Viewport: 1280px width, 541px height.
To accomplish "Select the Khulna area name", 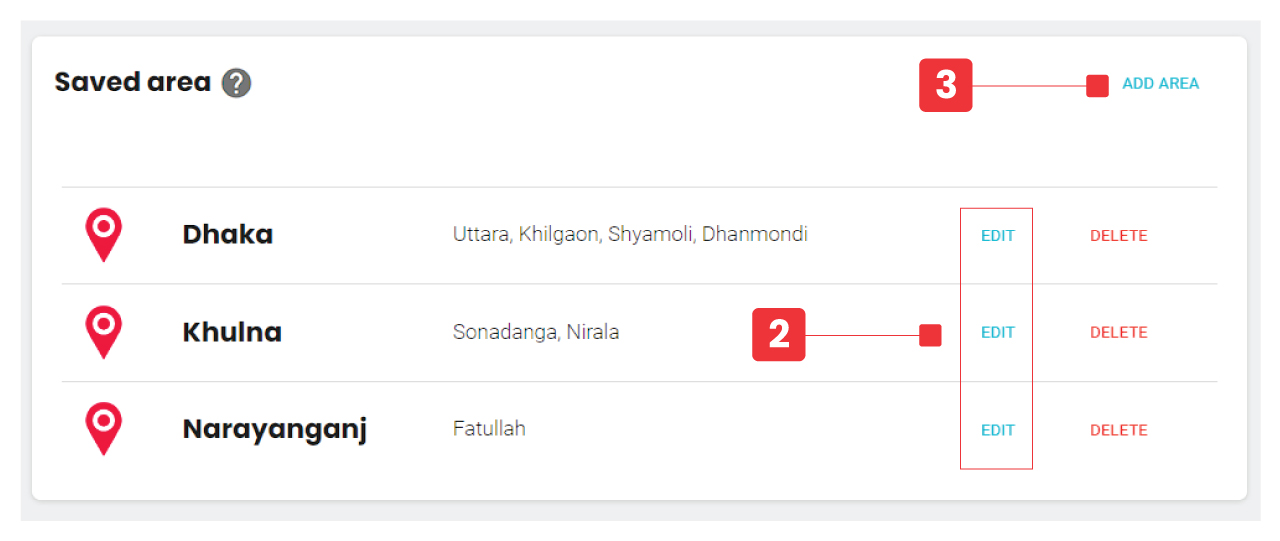I will 232,332.
